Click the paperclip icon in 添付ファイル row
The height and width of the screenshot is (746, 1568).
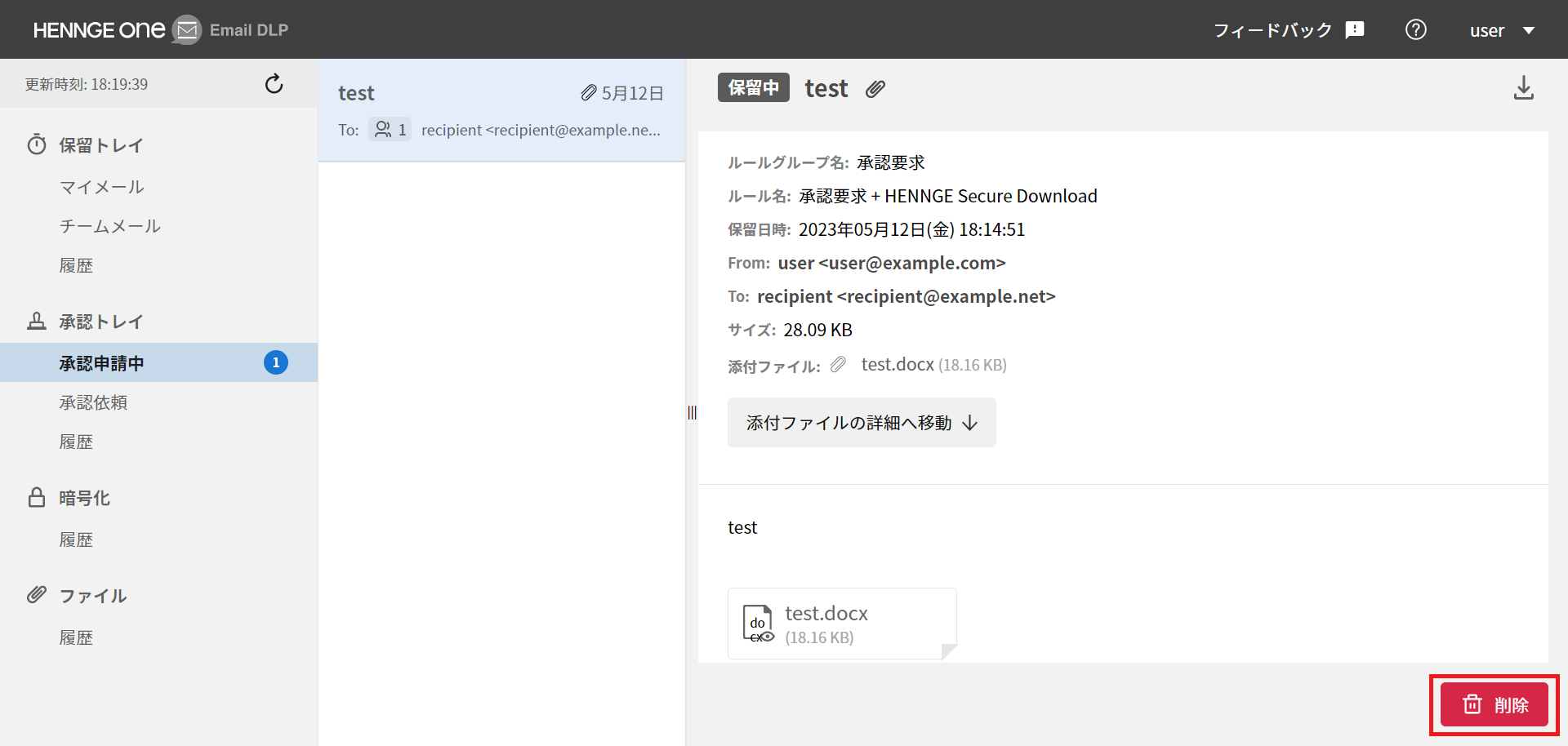click(x=839, y=365)
